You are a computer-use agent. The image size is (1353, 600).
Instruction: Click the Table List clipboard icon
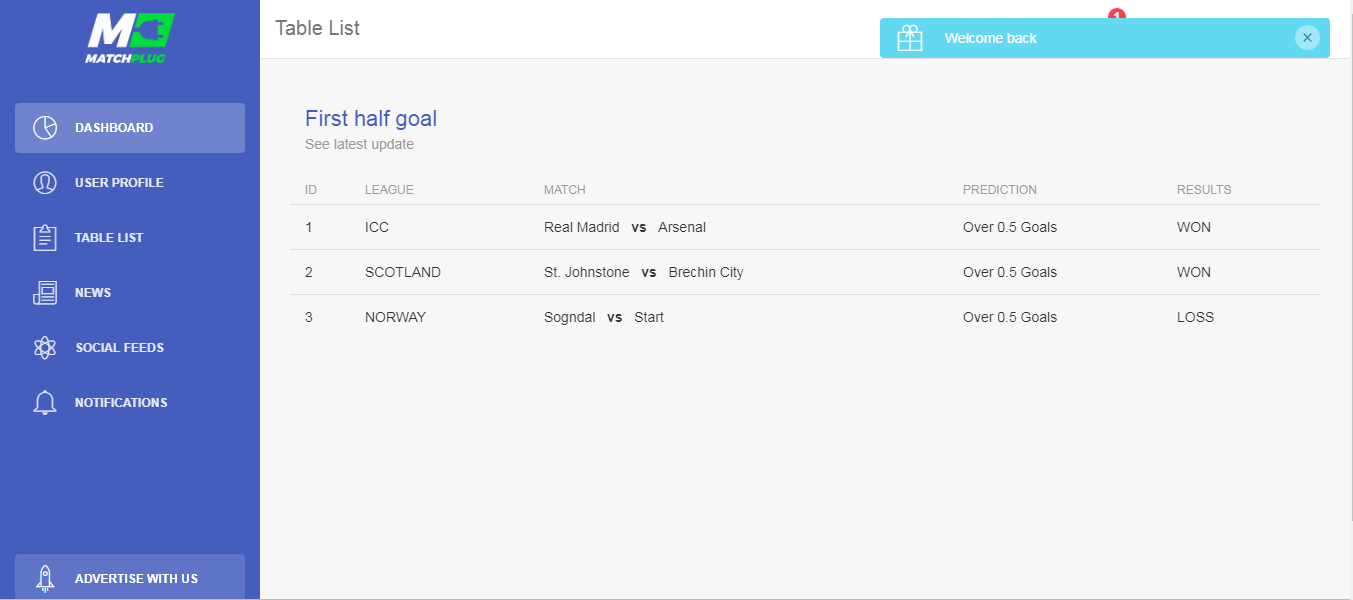(45, 238)
